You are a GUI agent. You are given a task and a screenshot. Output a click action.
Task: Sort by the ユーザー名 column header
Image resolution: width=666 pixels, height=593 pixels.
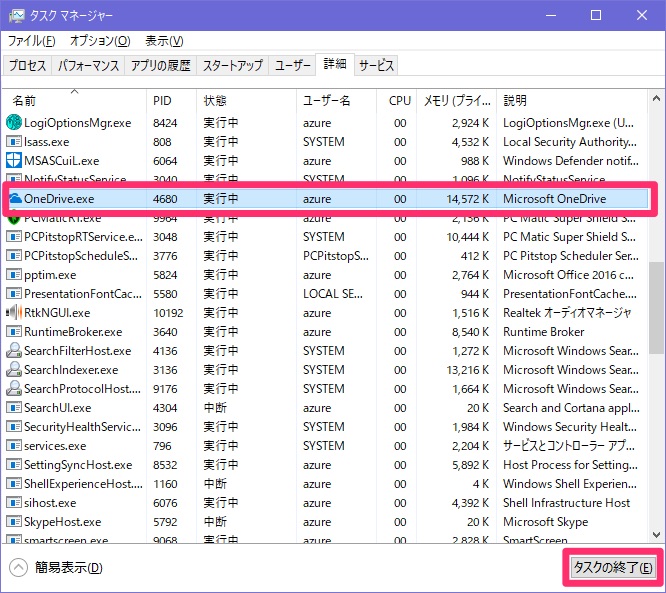click(336, 100)
